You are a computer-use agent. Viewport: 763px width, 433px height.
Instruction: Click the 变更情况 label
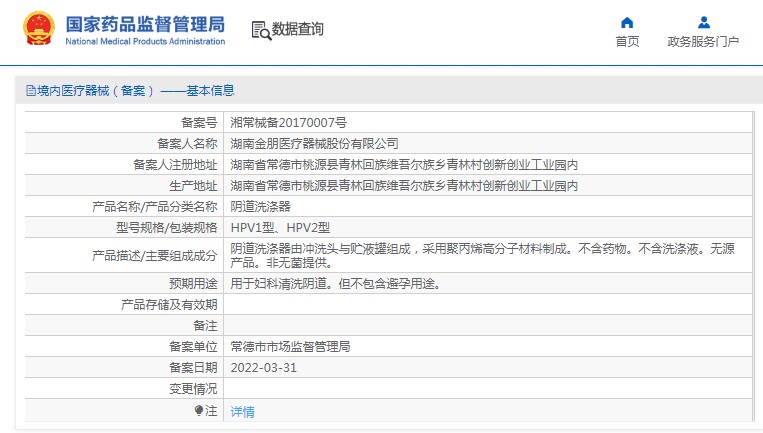[x=193, y=389]
